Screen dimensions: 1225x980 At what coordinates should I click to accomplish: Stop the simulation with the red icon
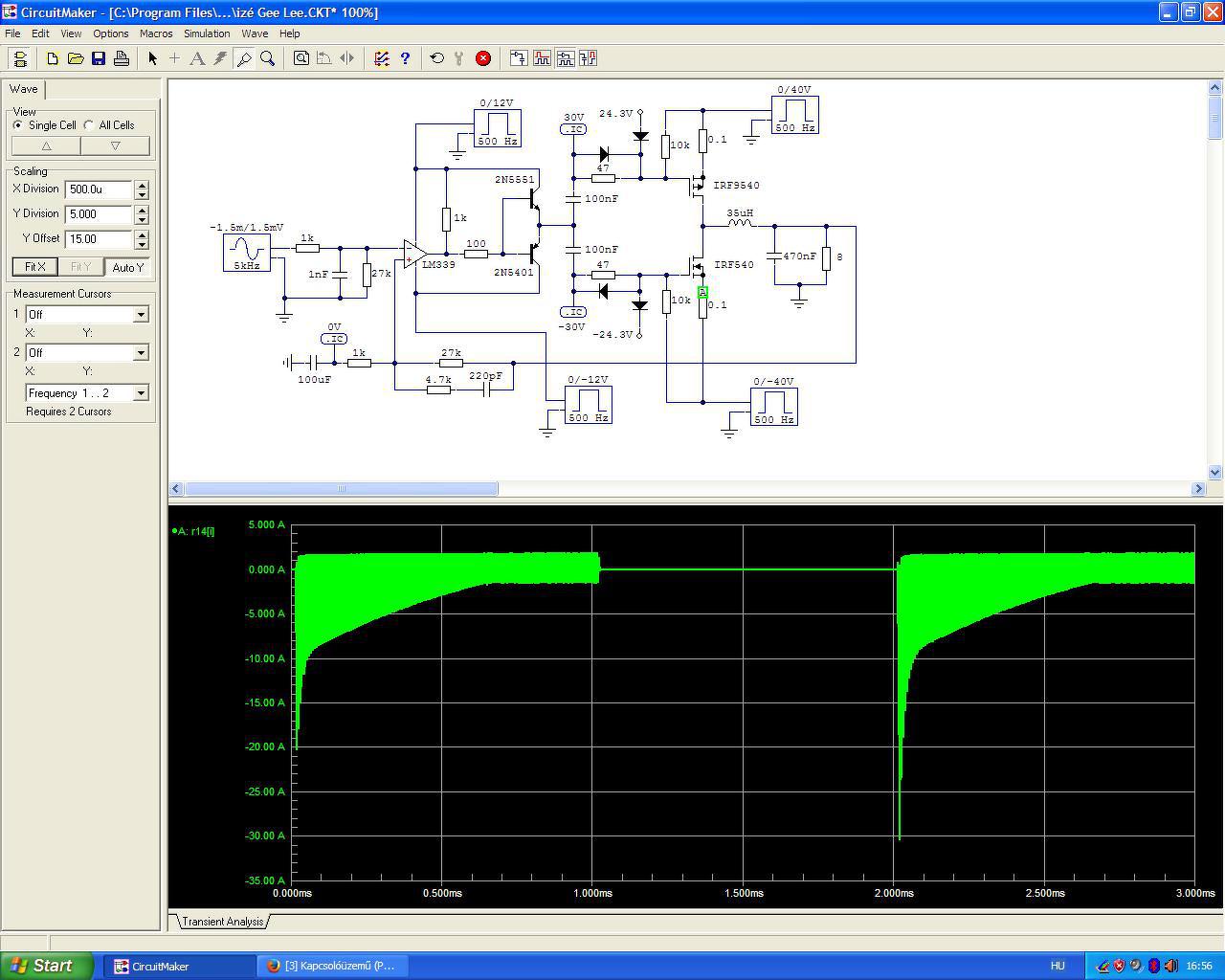pos(483,58)
